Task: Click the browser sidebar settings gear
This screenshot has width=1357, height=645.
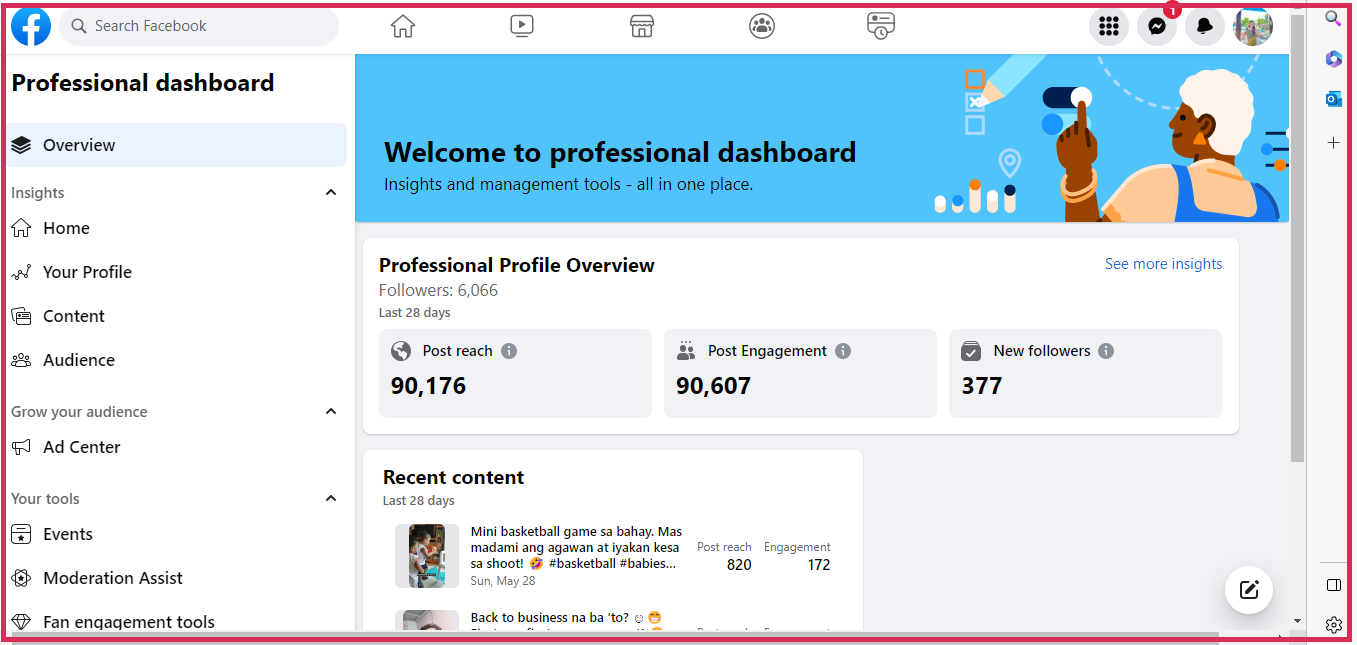Action: (1333, 625)
